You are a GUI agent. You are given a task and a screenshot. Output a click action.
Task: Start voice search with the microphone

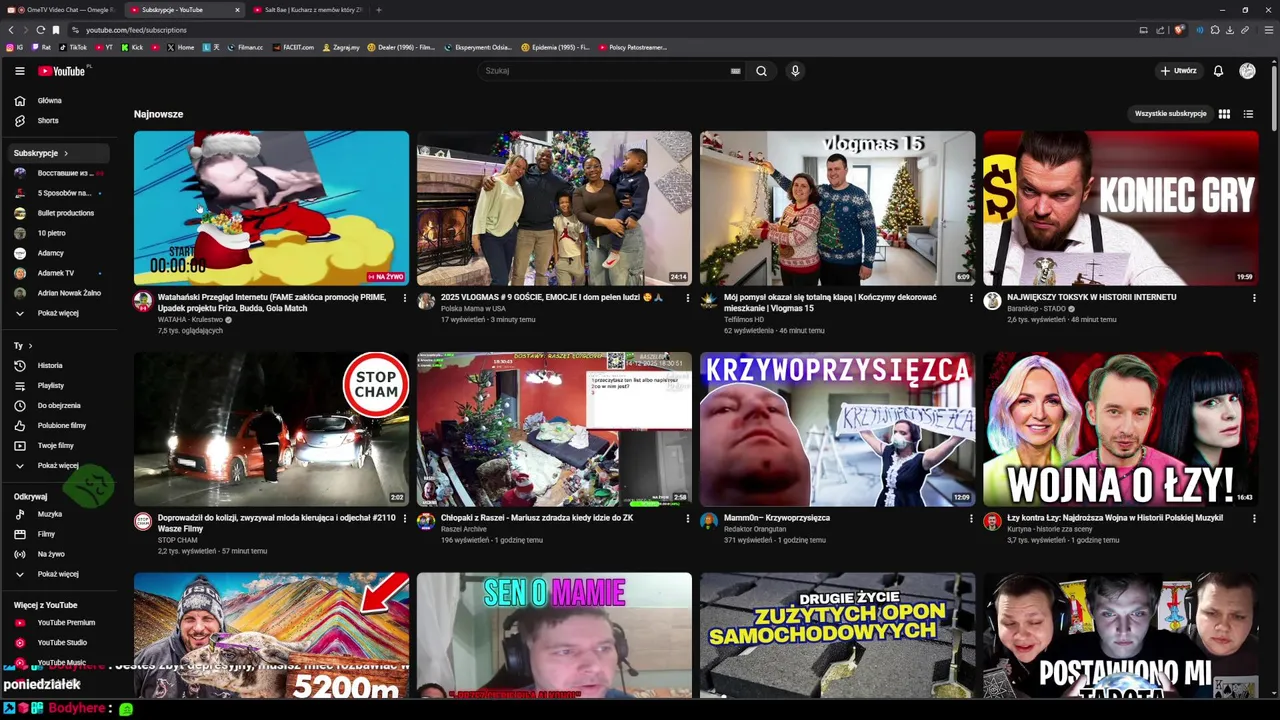795,71
